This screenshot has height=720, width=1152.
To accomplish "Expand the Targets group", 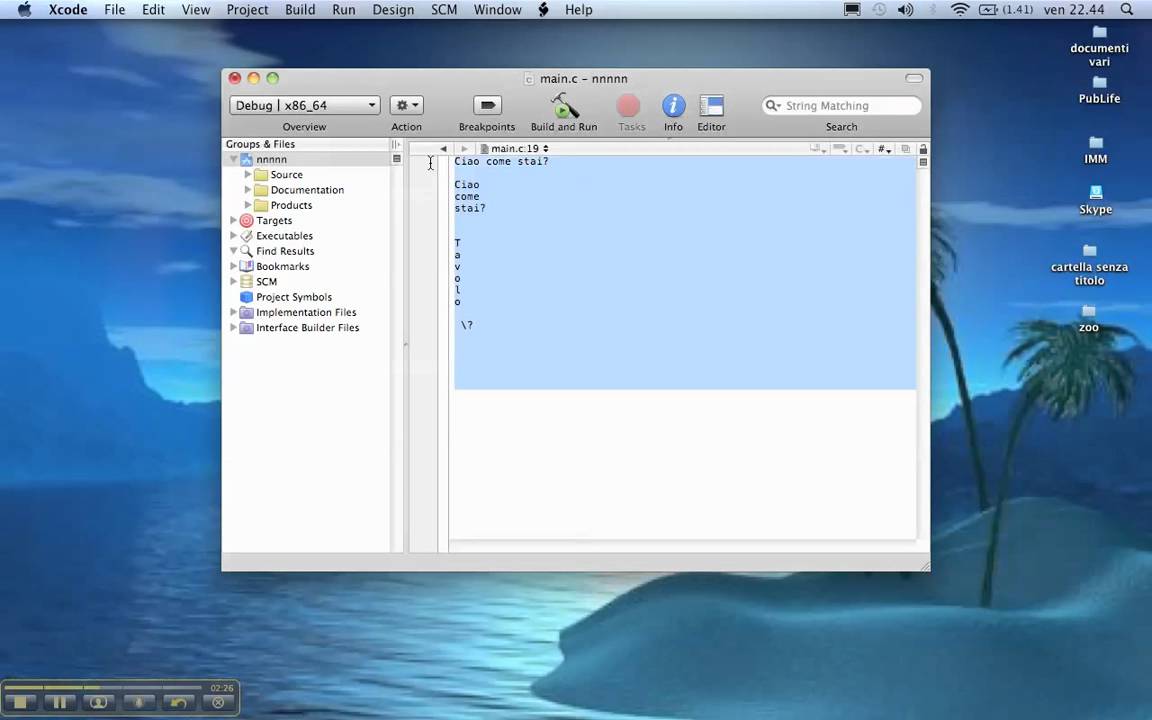I will [234, 220].
